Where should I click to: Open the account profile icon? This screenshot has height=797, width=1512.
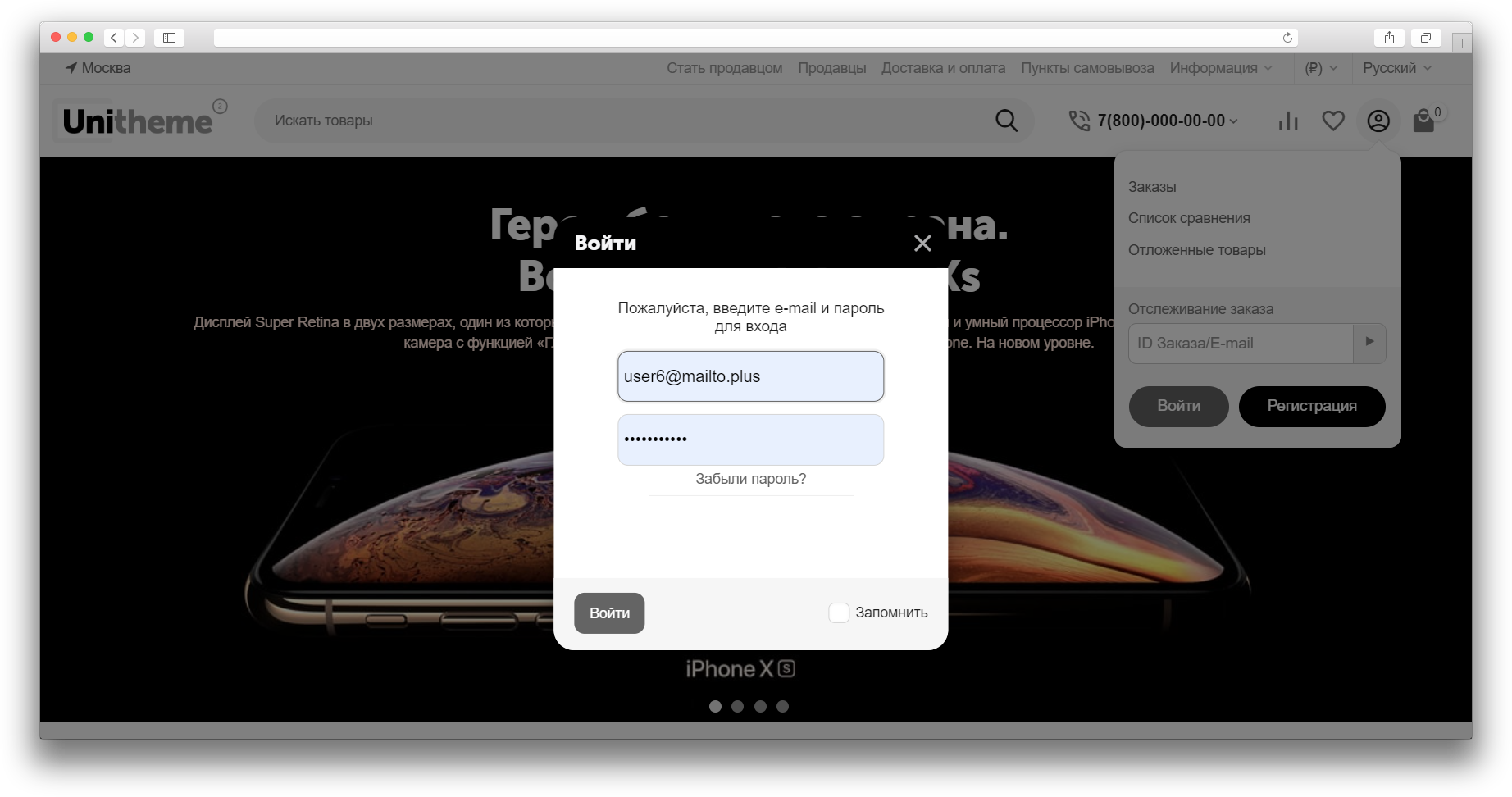pos(1378,121)
